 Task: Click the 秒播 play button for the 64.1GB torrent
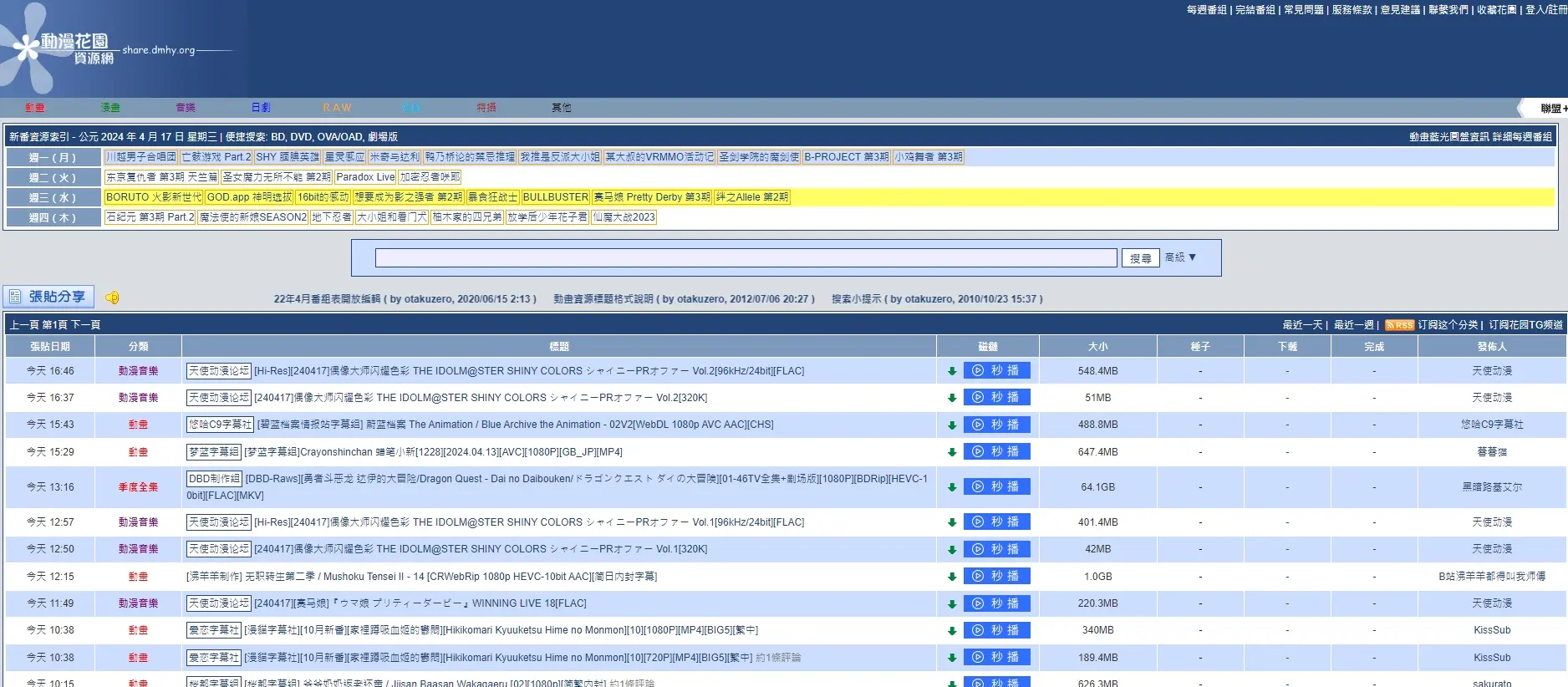996,486
